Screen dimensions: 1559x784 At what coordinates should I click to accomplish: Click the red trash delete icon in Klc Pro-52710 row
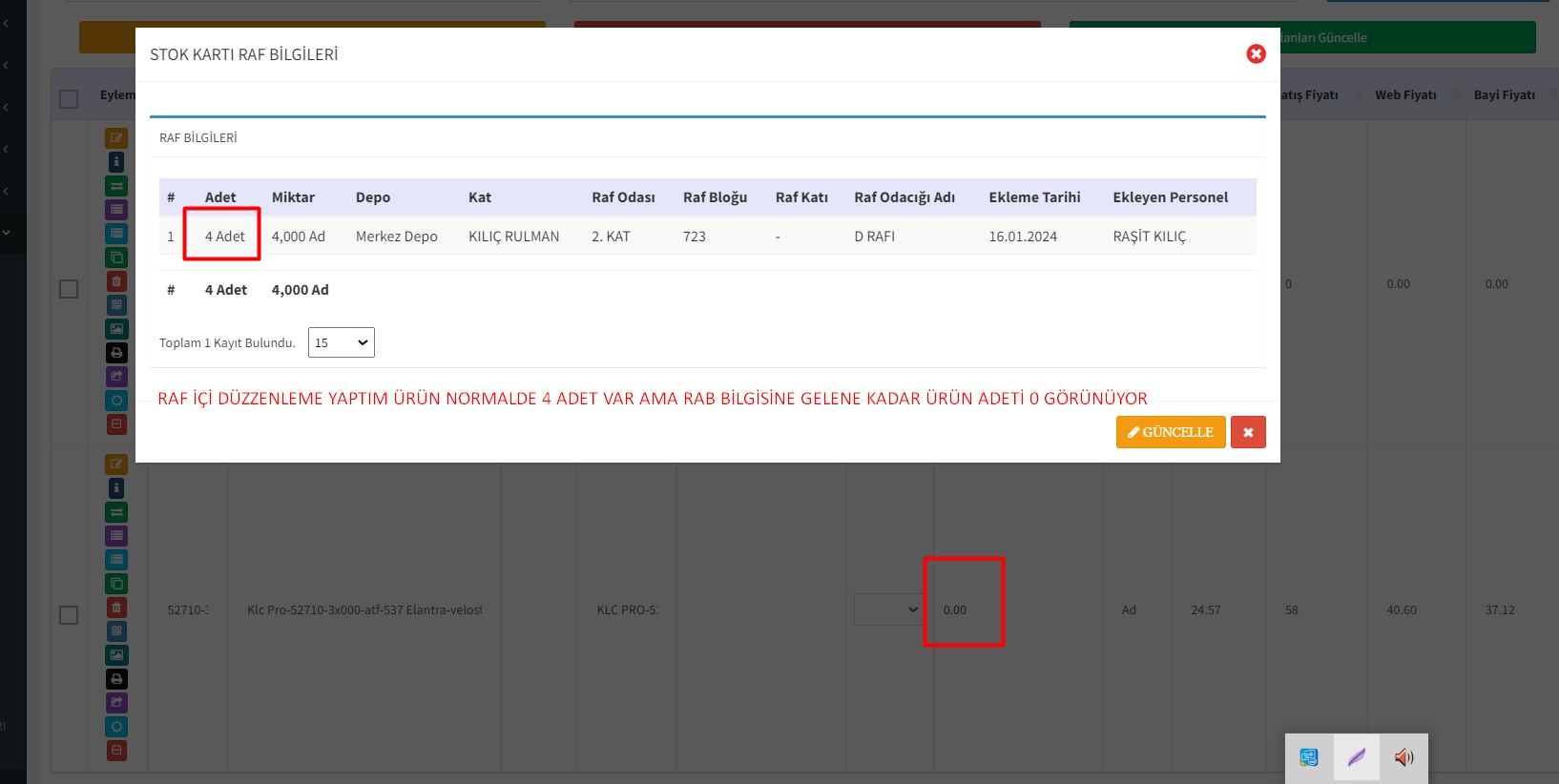point(116,608)
